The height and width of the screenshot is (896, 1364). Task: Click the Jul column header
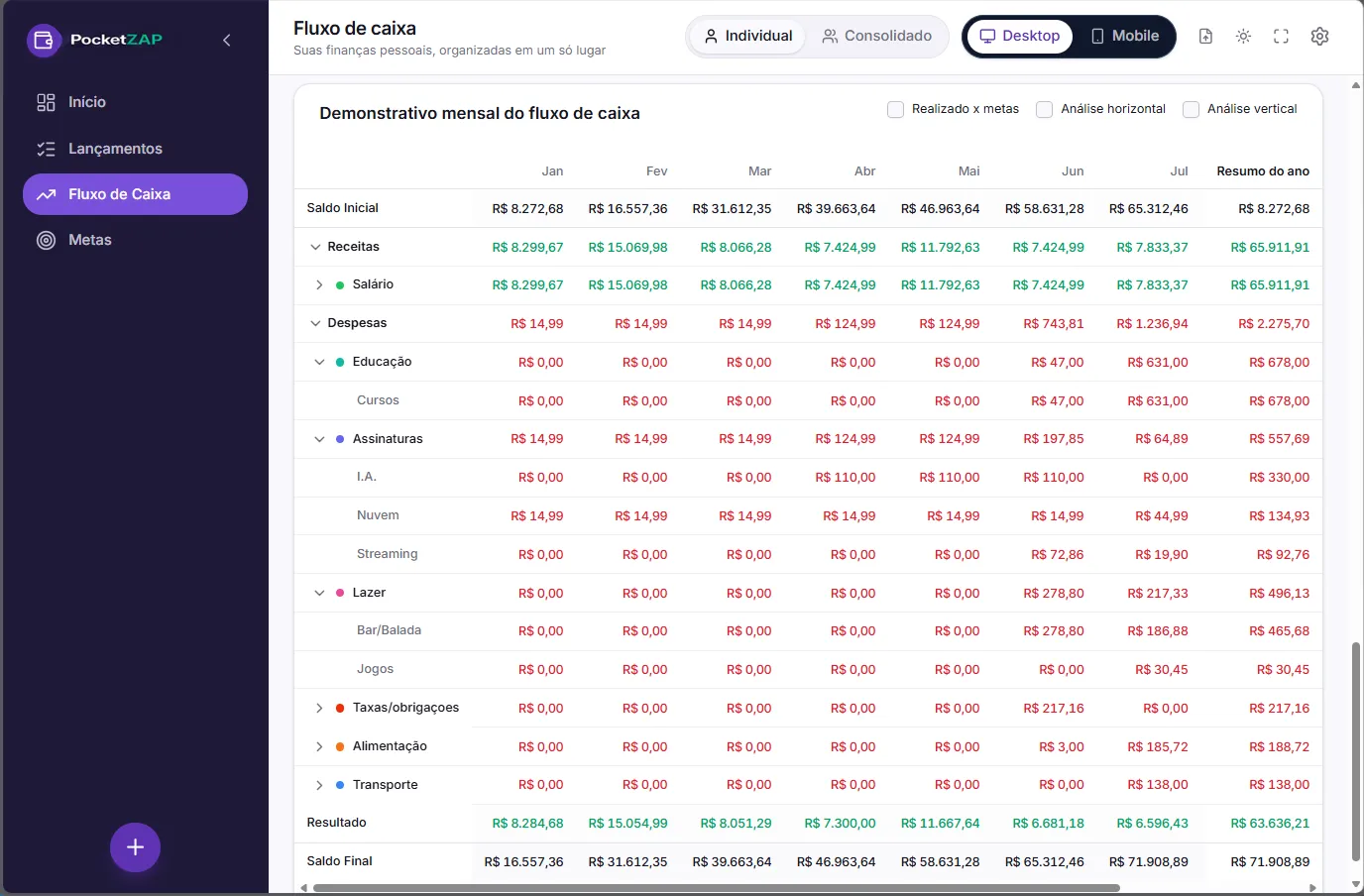1179,171
